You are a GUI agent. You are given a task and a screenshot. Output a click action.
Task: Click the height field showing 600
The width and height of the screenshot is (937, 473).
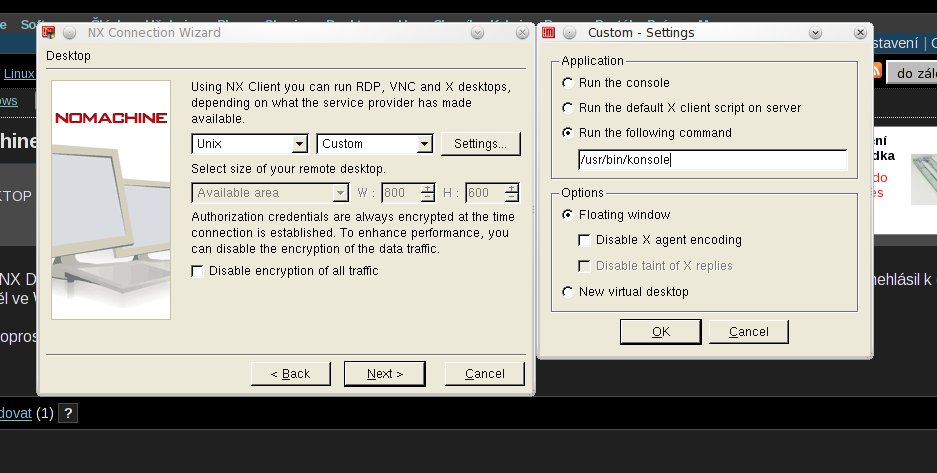point(485,193)
